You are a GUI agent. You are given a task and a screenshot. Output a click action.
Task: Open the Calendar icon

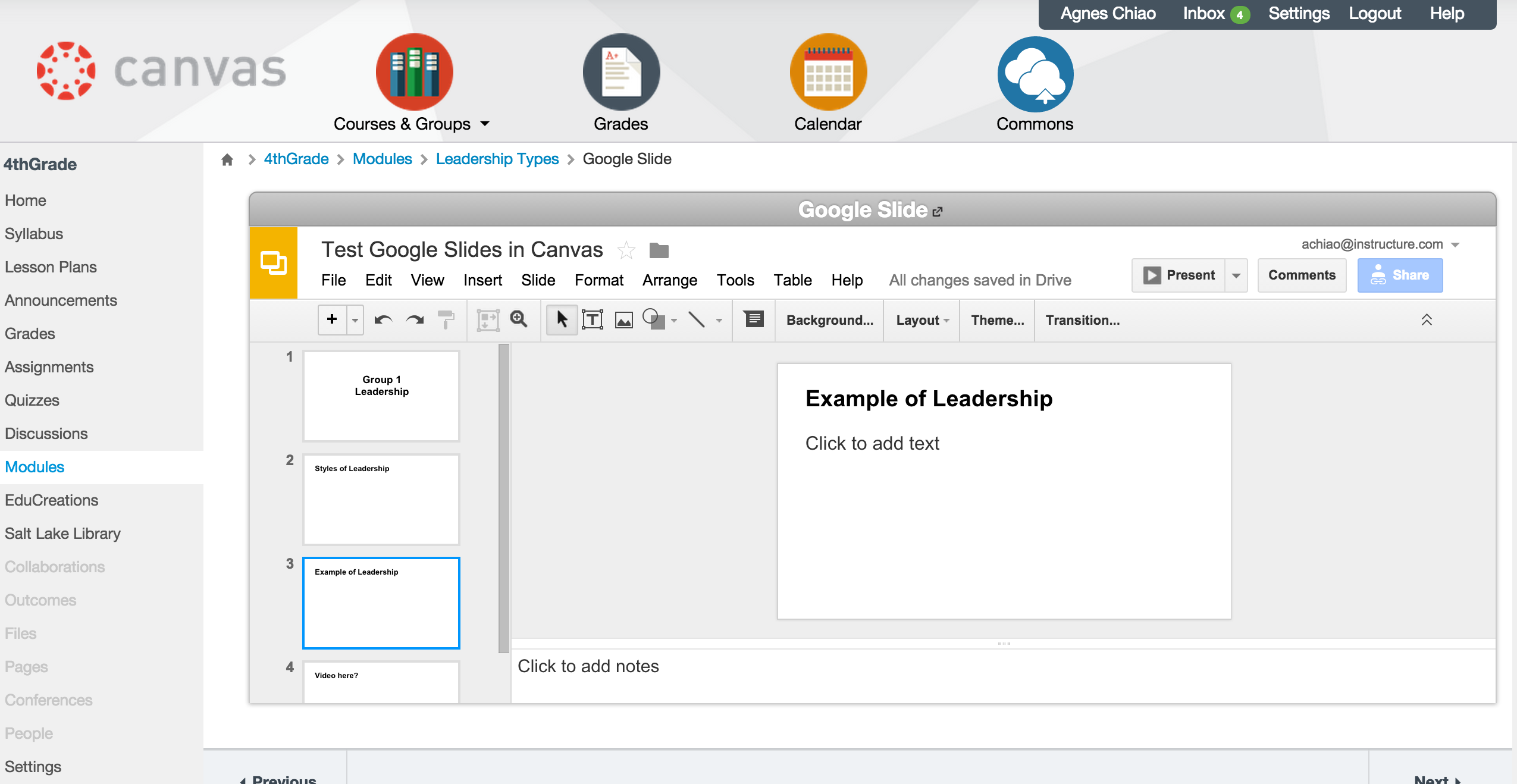tap(828, 72)
